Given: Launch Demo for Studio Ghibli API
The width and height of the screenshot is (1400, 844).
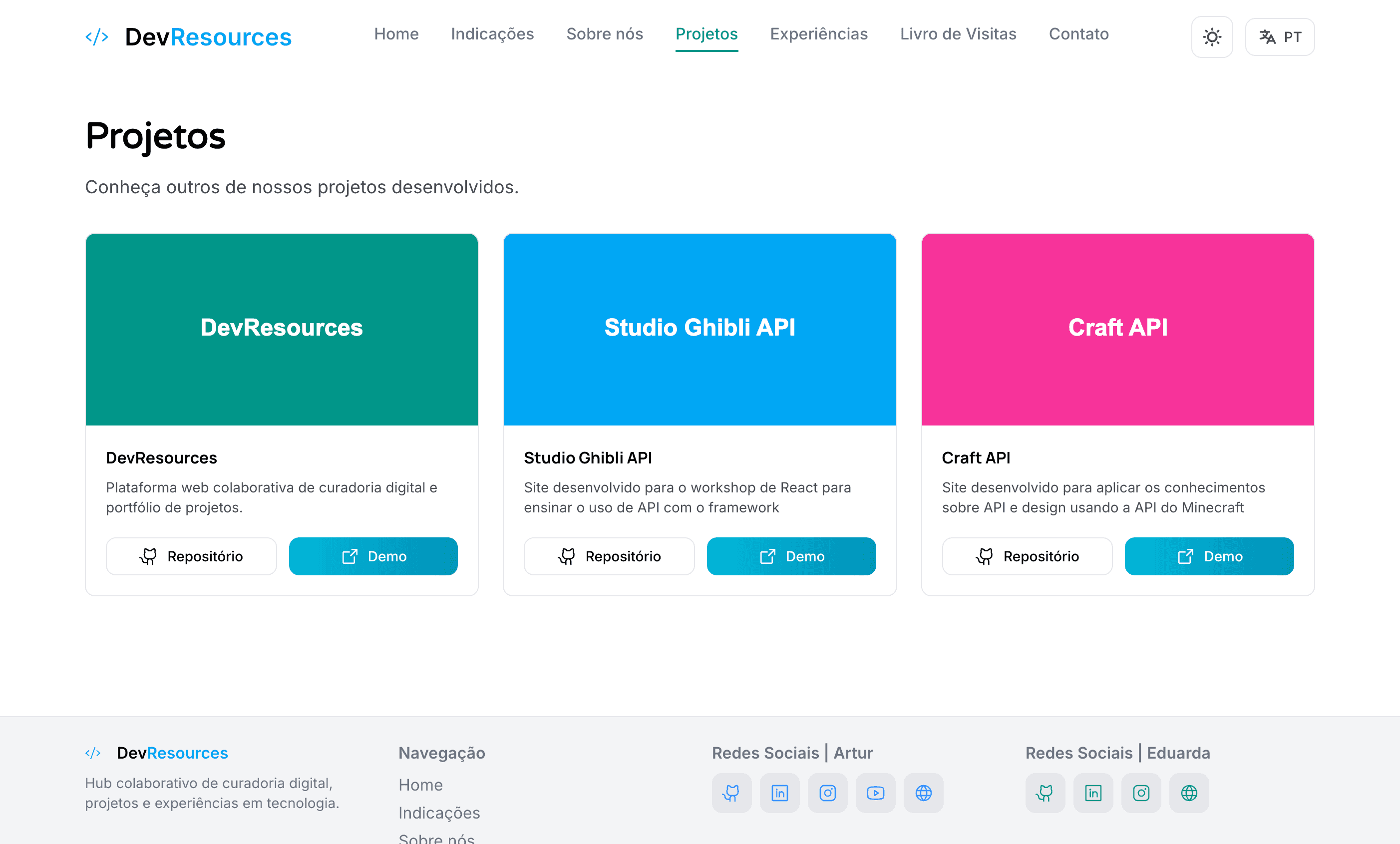Looking at the screenshot, I should [791, 556].
